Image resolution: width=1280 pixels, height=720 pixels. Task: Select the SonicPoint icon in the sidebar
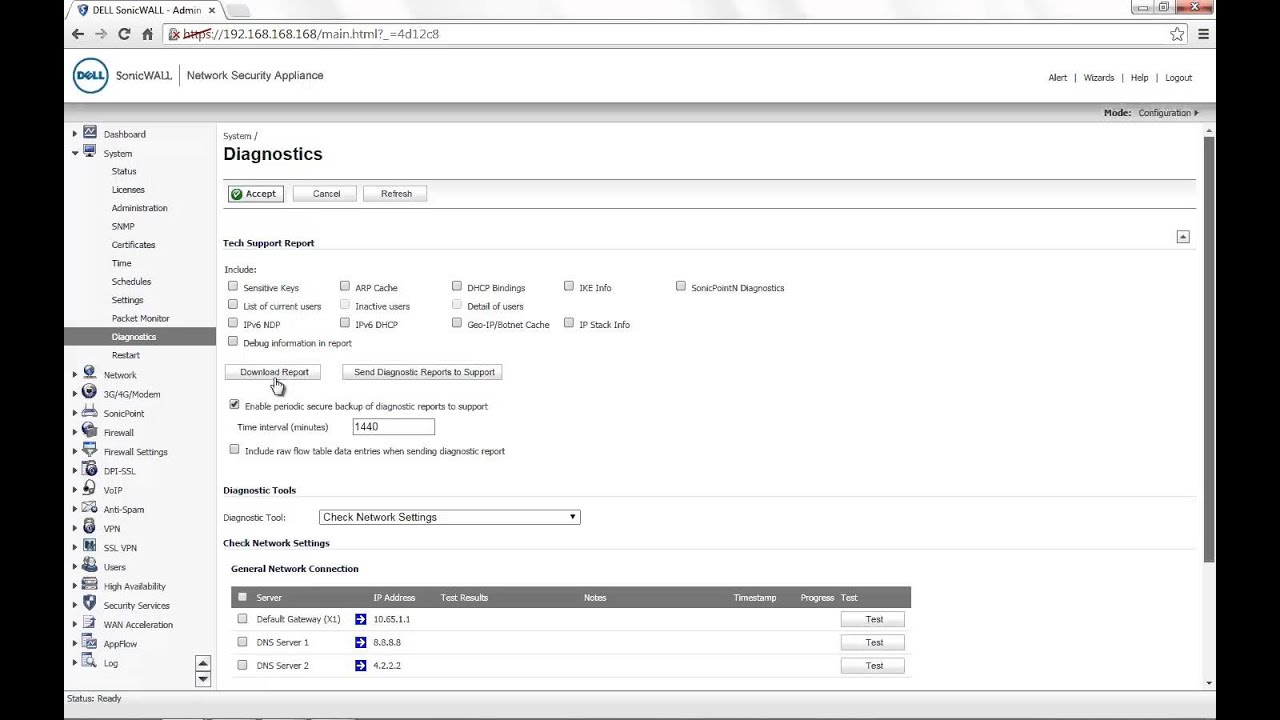(x=90, y=413)
